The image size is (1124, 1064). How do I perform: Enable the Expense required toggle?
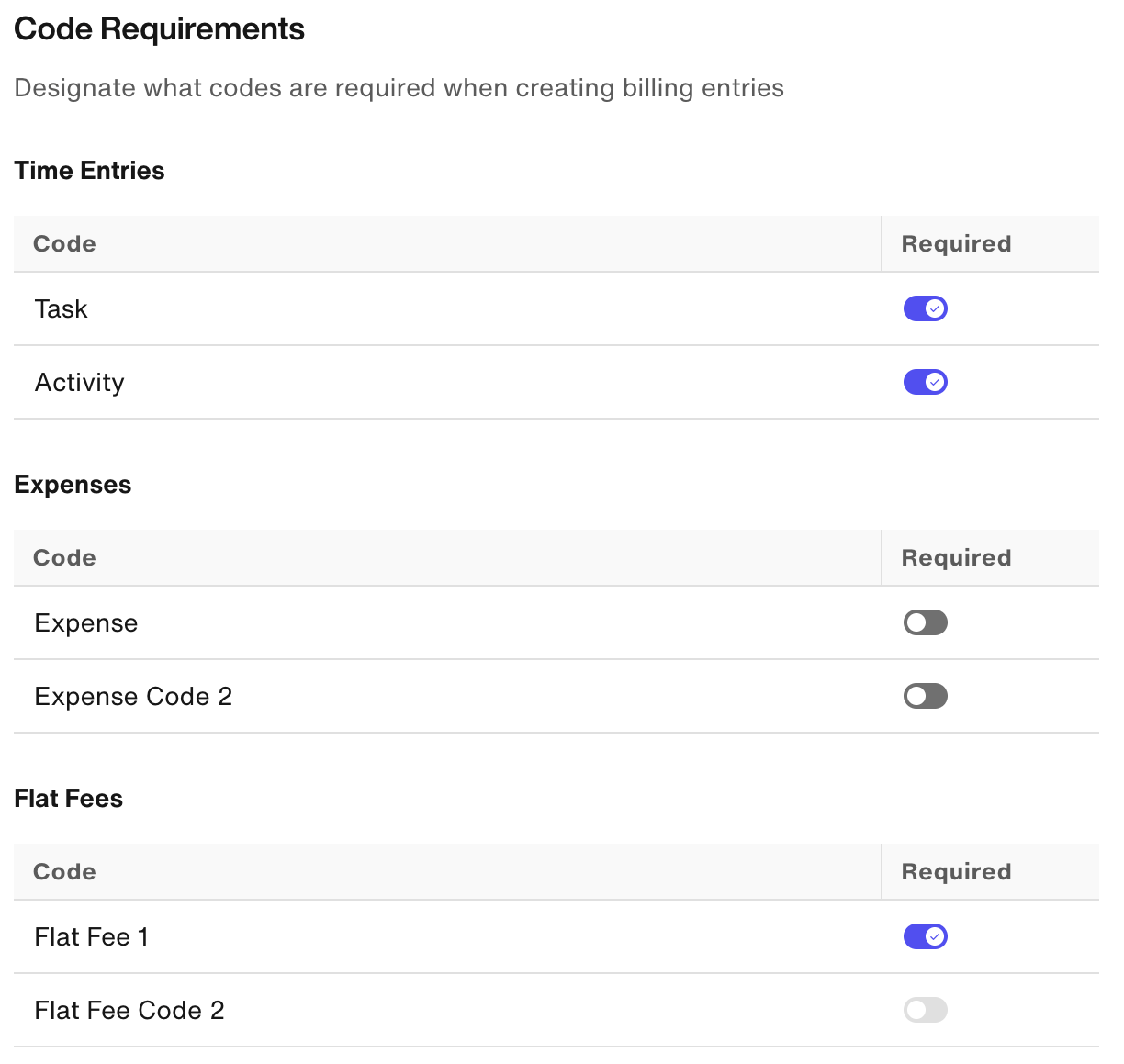(925, 622)
